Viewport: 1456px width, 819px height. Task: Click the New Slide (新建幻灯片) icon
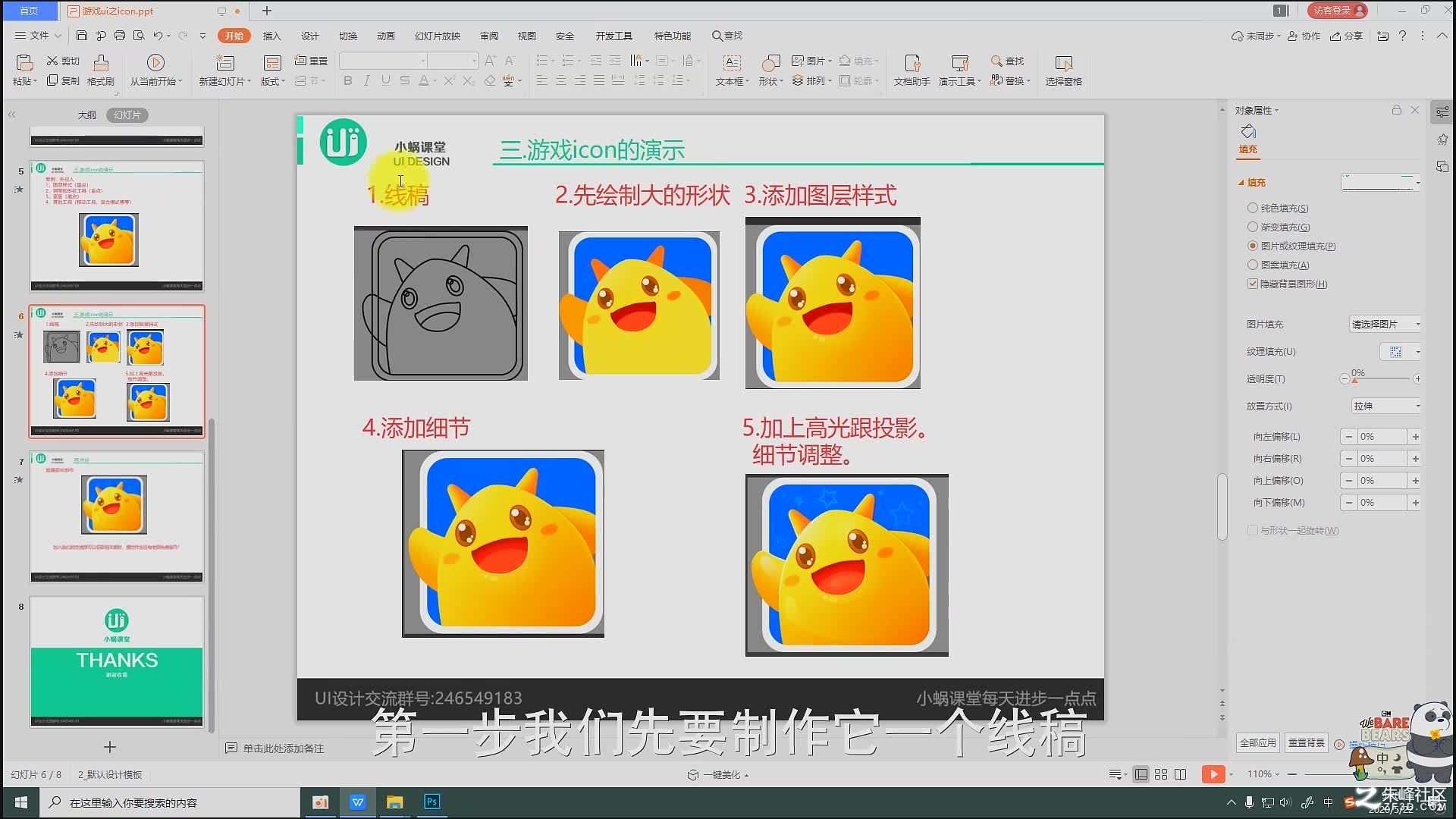coord(225,63)
